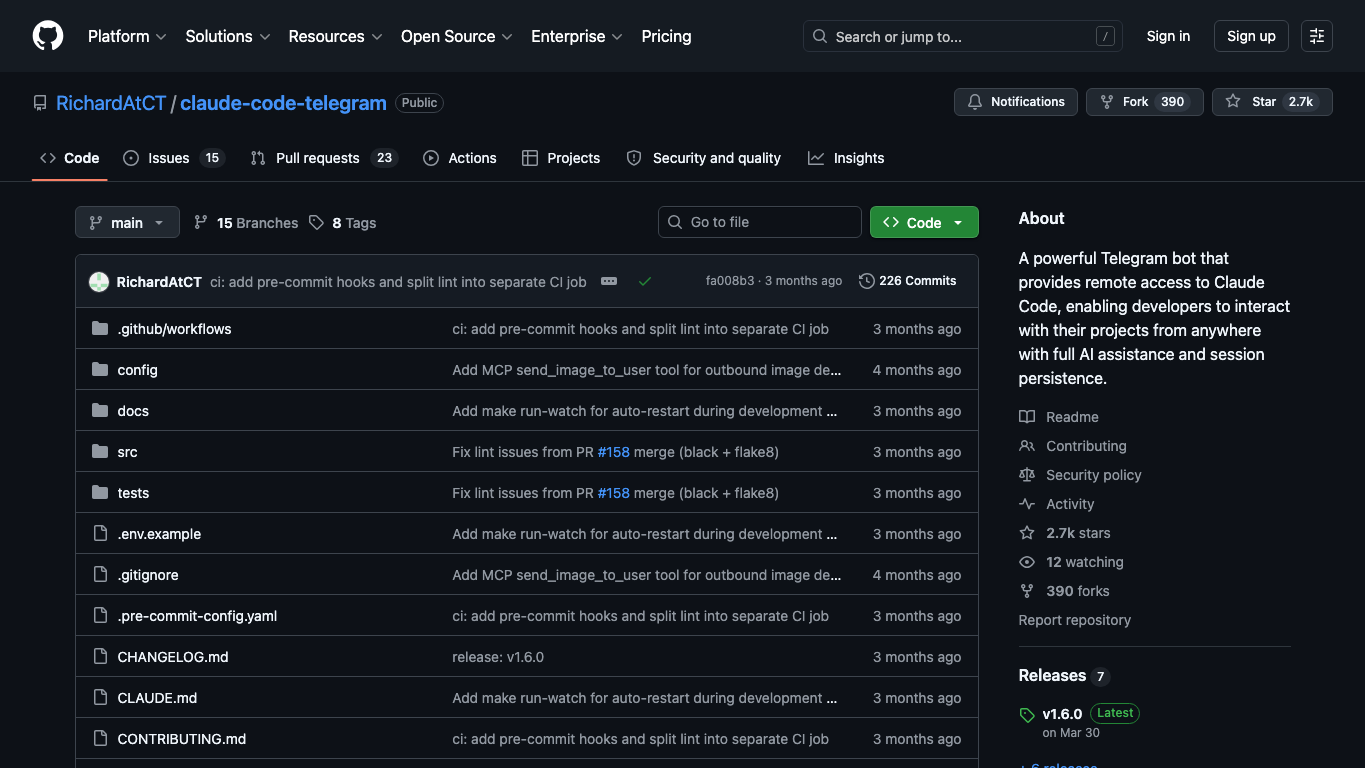Viewport: 1365px width, 768px height.
Task: Open the docs folder
Action: (133, 411)
